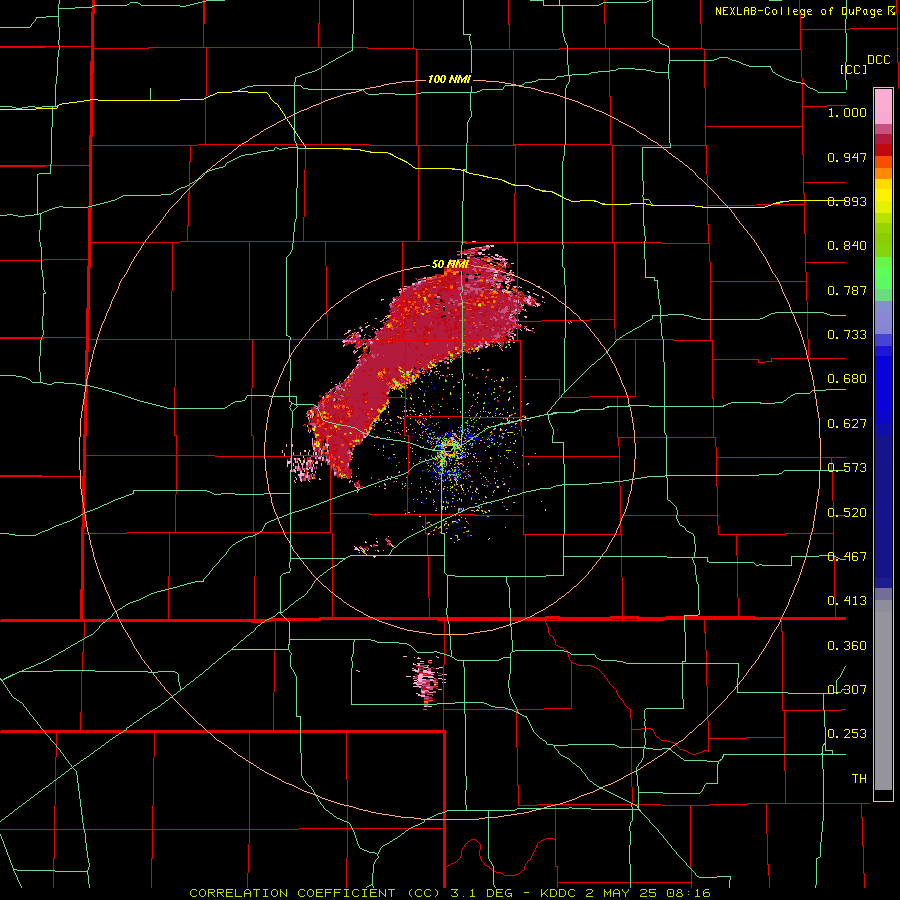Select the 0.893 scale value
Image resolution: width=900 pixels, height=900 pixels.
847,201
